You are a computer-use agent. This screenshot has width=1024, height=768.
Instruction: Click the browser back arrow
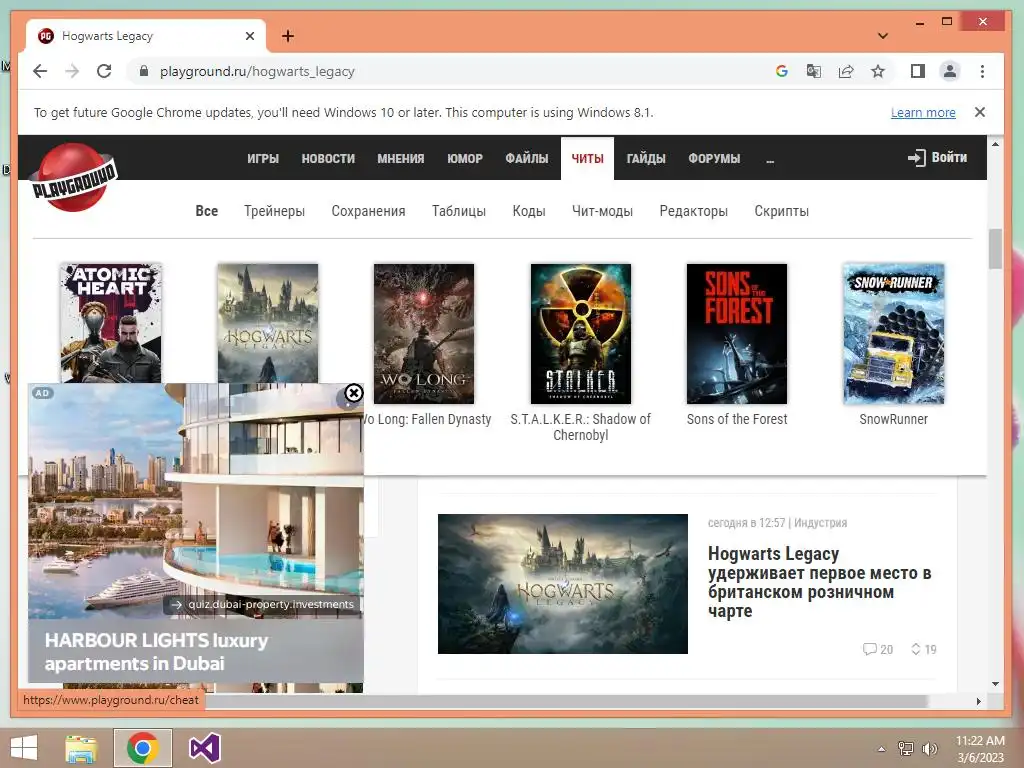(x=40, y=71)
